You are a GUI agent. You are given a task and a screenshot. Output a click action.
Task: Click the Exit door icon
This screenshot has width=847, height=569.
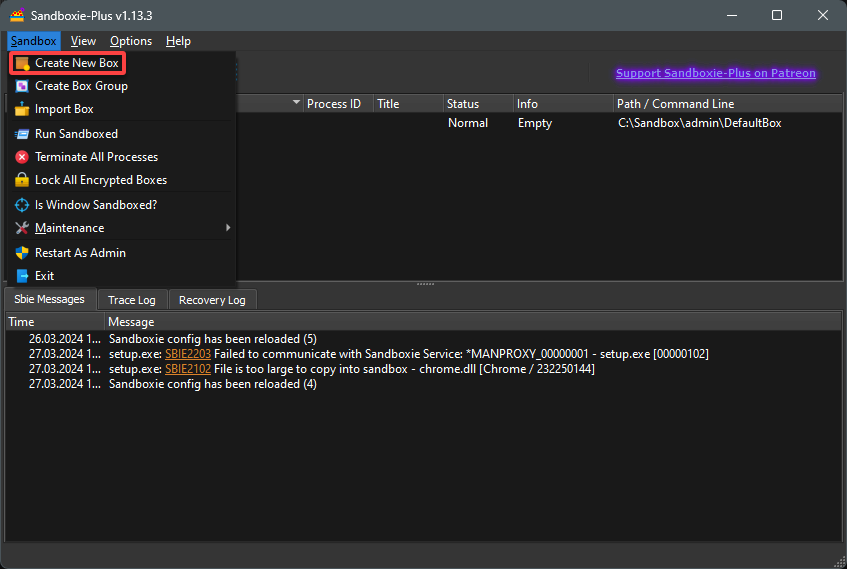22,276
